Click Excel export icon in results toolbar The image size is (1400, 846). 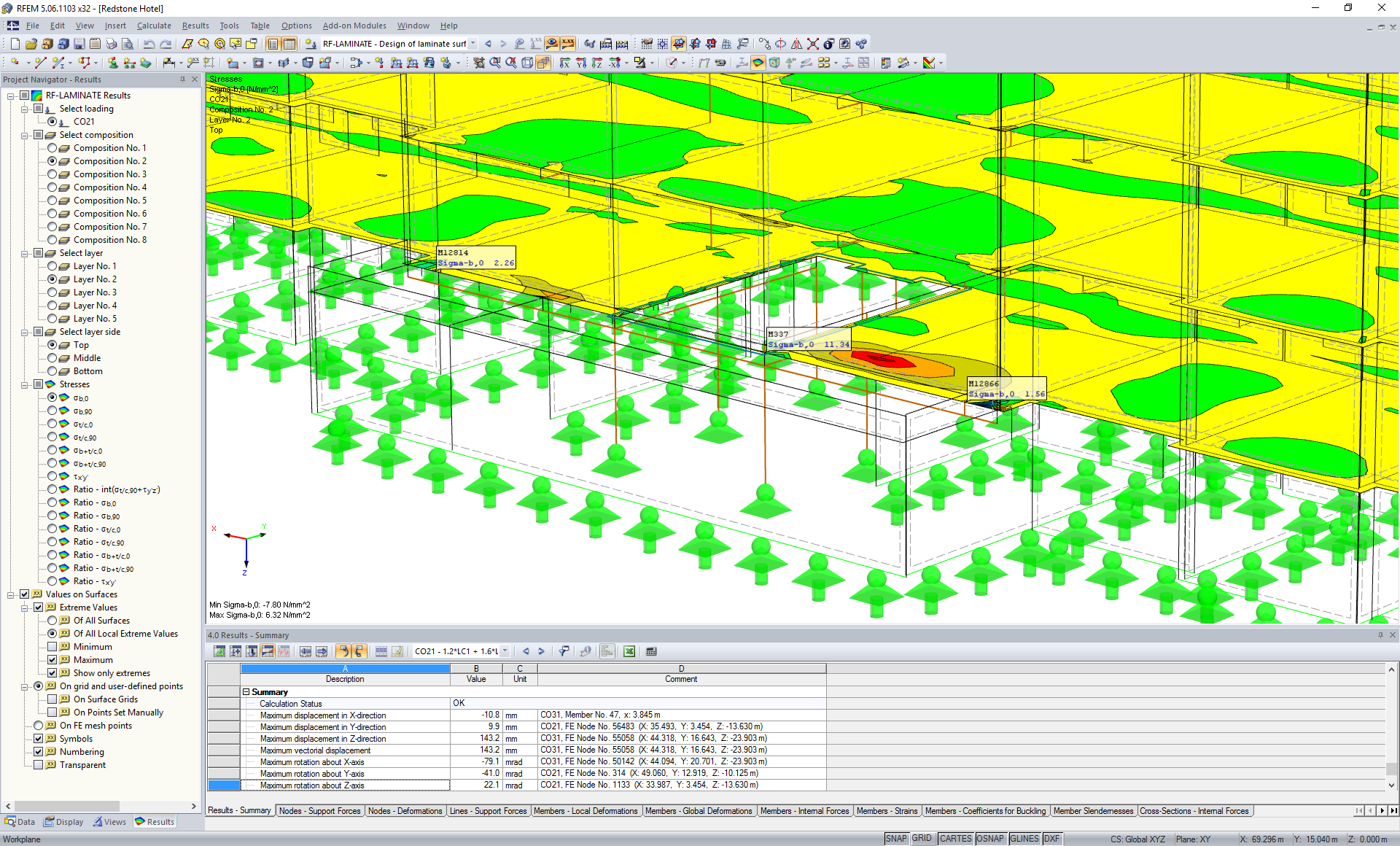[629, 651]
